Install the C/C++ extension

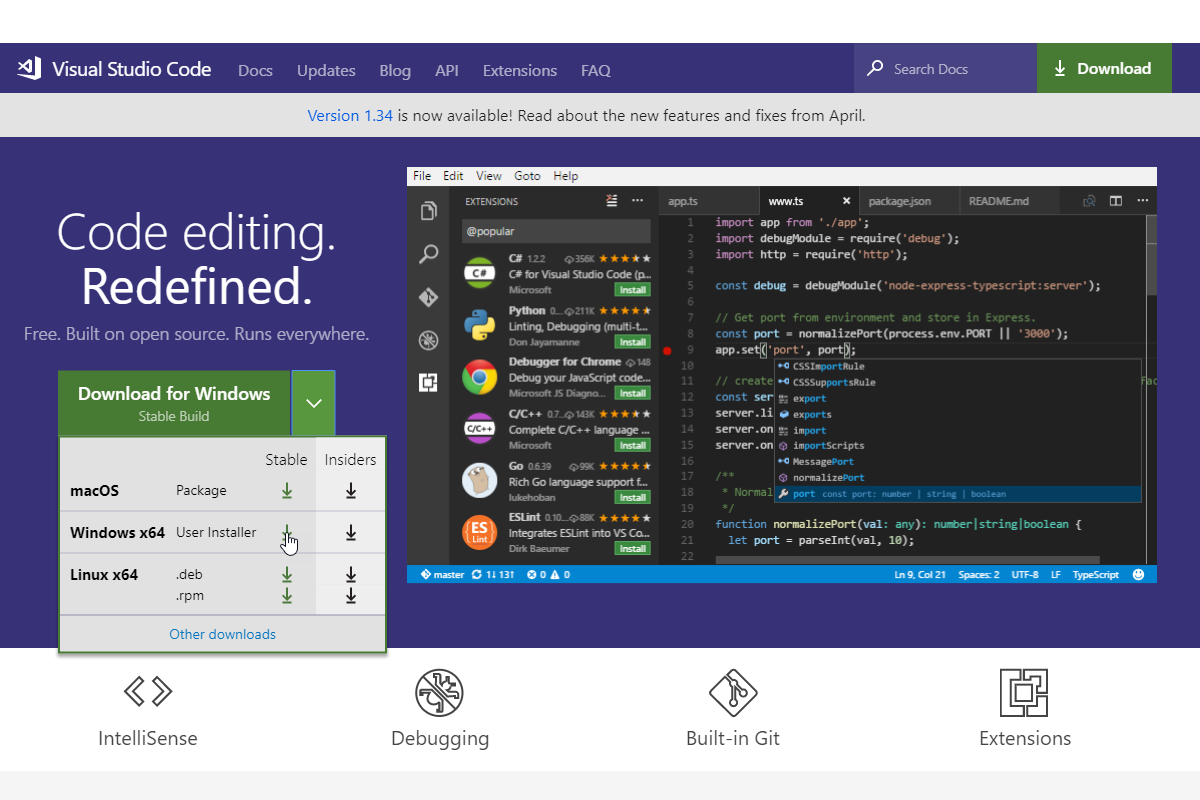point(632,445)
